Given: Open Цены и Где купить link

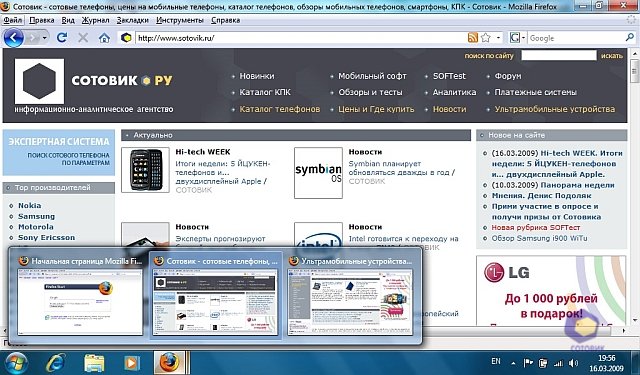Looking at the screenshot, I should pyautogui.click(x=376, y=109).
